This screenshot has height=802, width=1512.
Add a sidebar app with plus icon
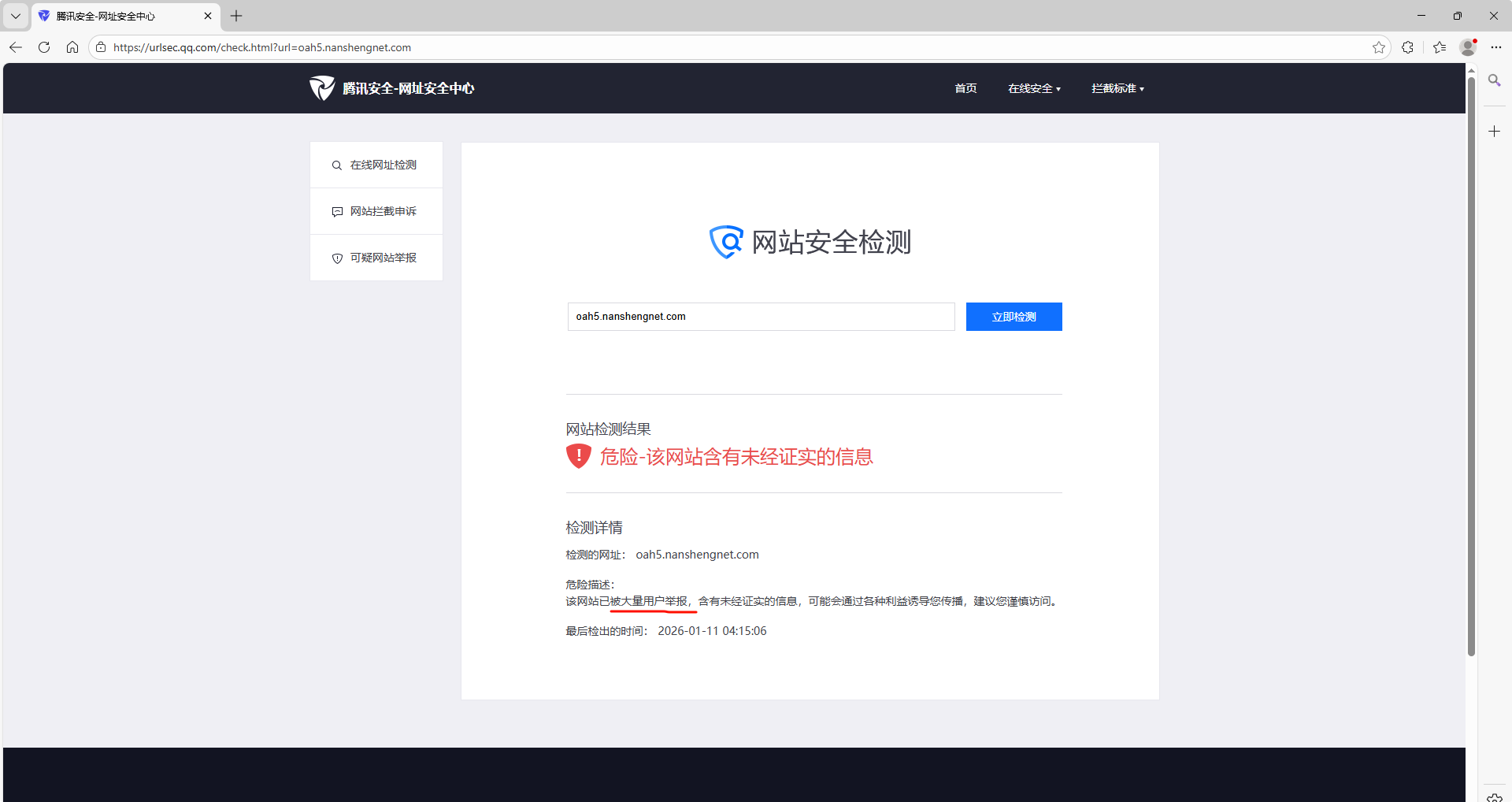click(x=1495, y=132)
